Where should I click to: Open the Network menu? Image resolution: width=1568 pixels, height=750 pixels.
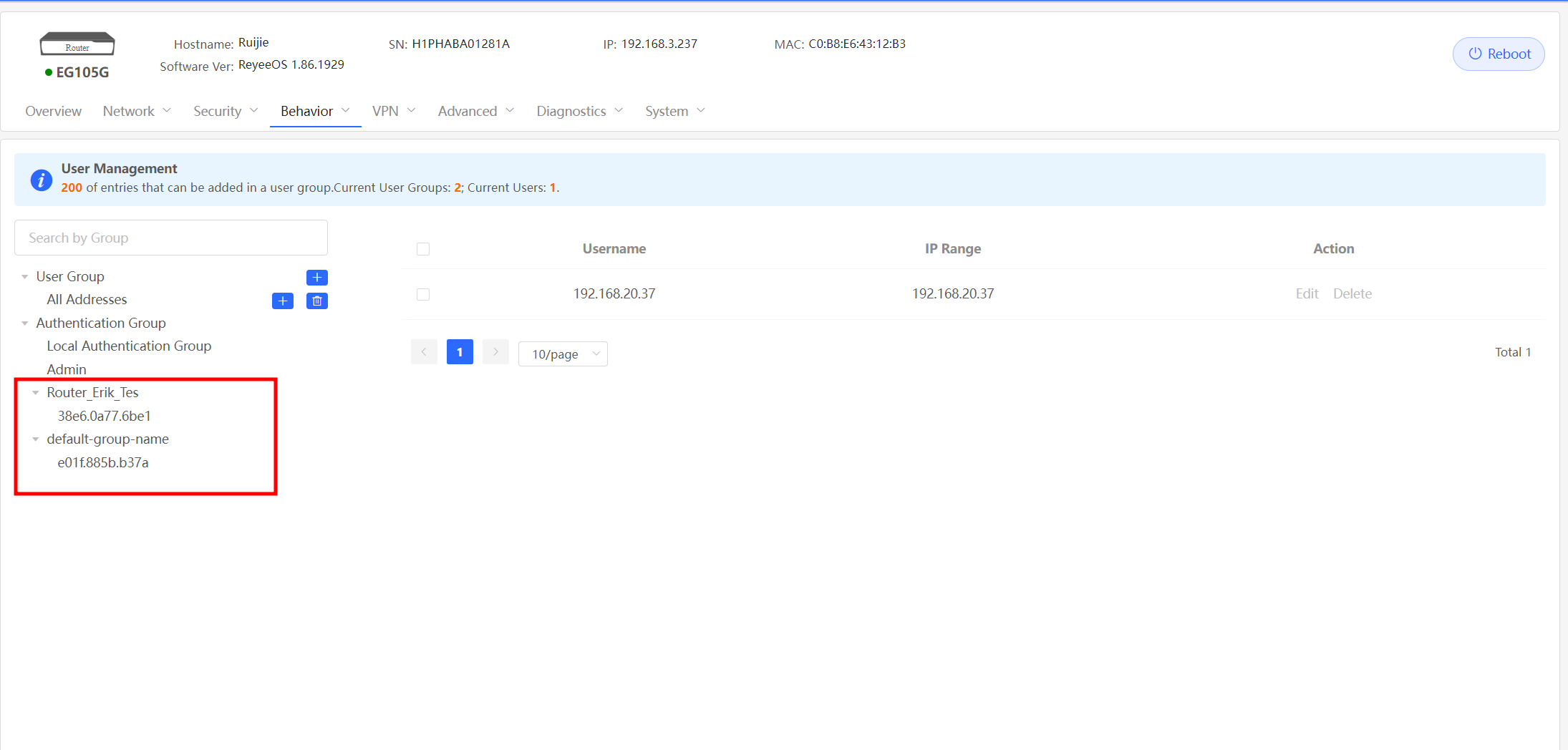[137, 111]
